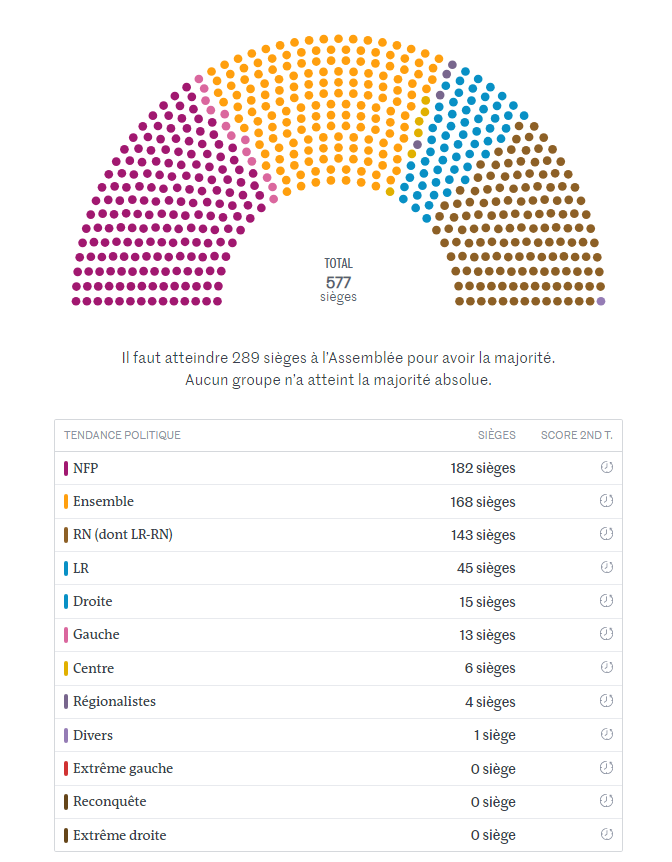Sort by the SIÈGES column header

coord(497,435)
